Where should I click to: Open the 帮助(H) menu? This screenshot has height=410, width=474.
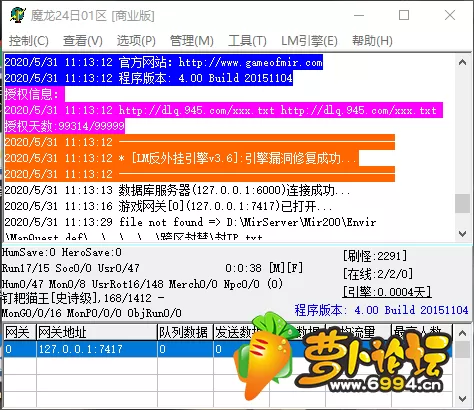coord(372,41)
